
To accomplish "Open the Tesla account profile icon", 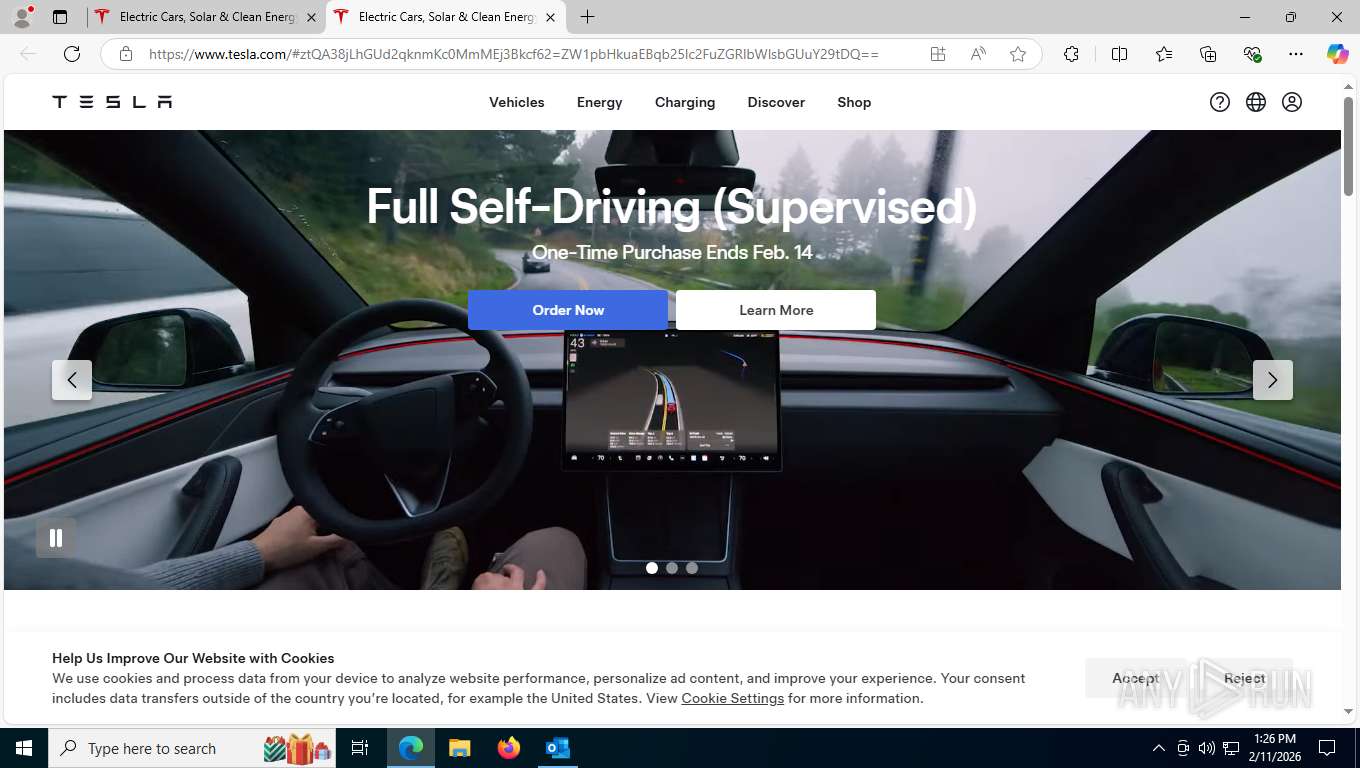I will 1292,102.
